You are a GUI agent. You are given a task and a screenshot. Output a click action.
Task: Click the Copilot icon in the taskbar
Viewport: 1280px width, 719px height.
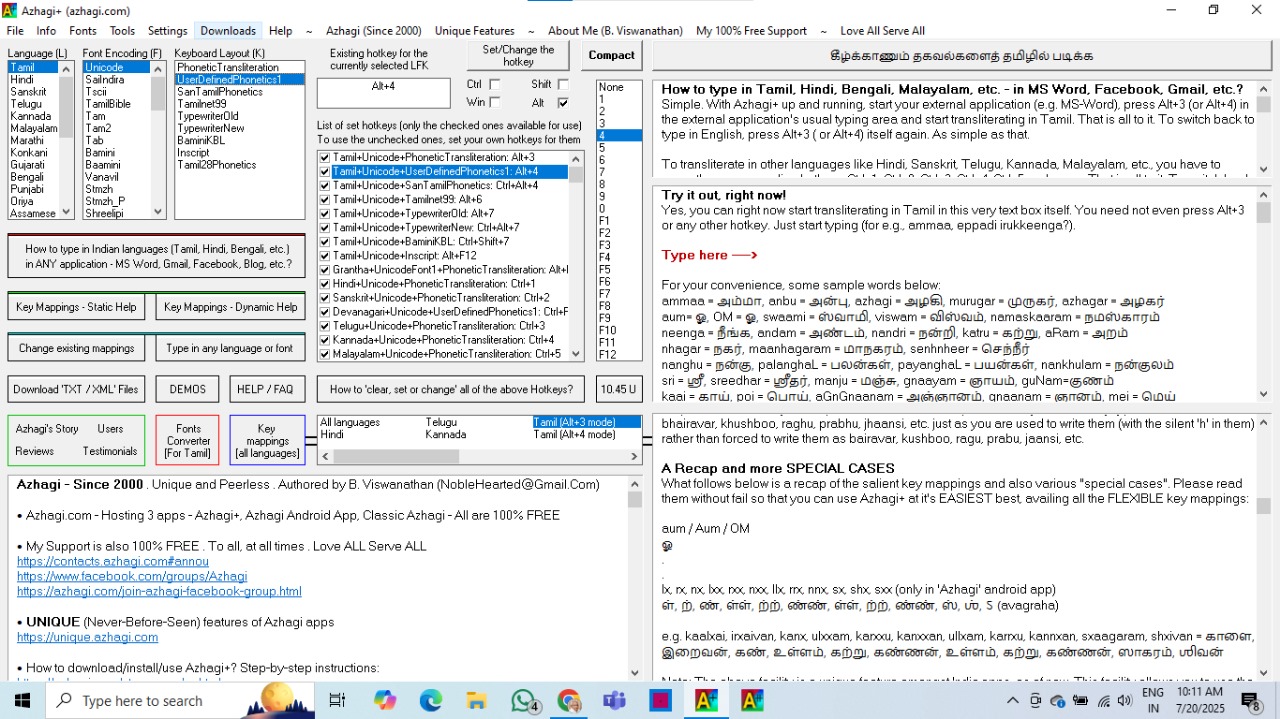pyautogui.click(x=385, y=700)
